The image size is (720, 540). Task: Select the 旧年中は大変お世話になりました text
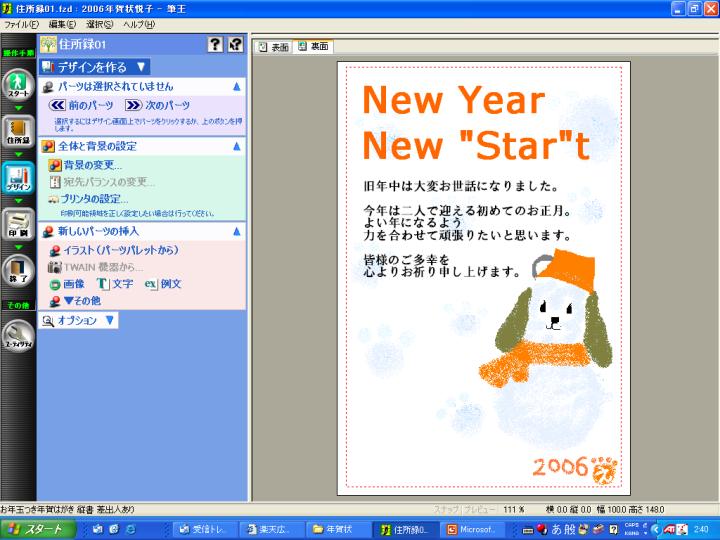(461, 186)
